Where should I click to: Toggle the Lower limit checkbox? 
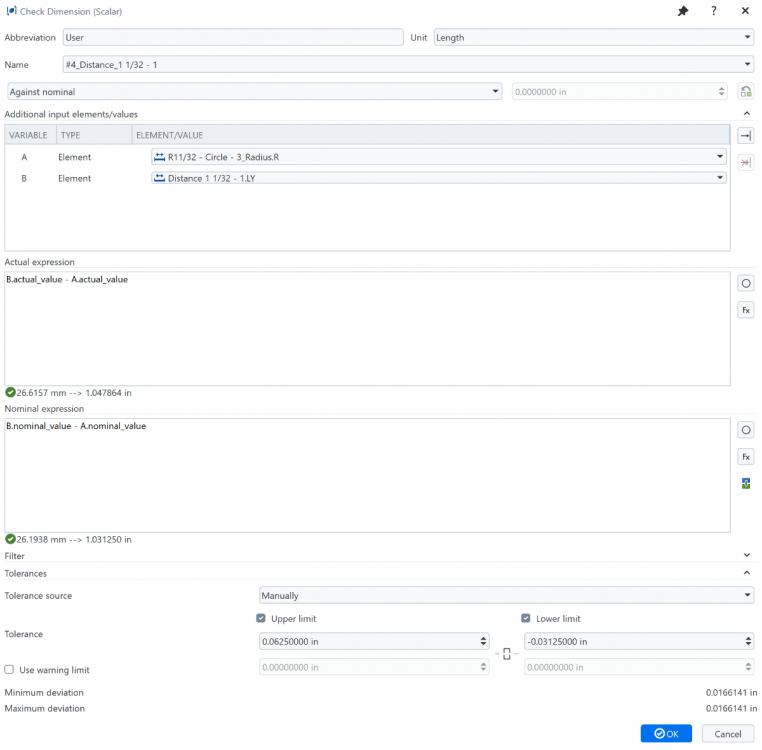[x=526, y=619]
